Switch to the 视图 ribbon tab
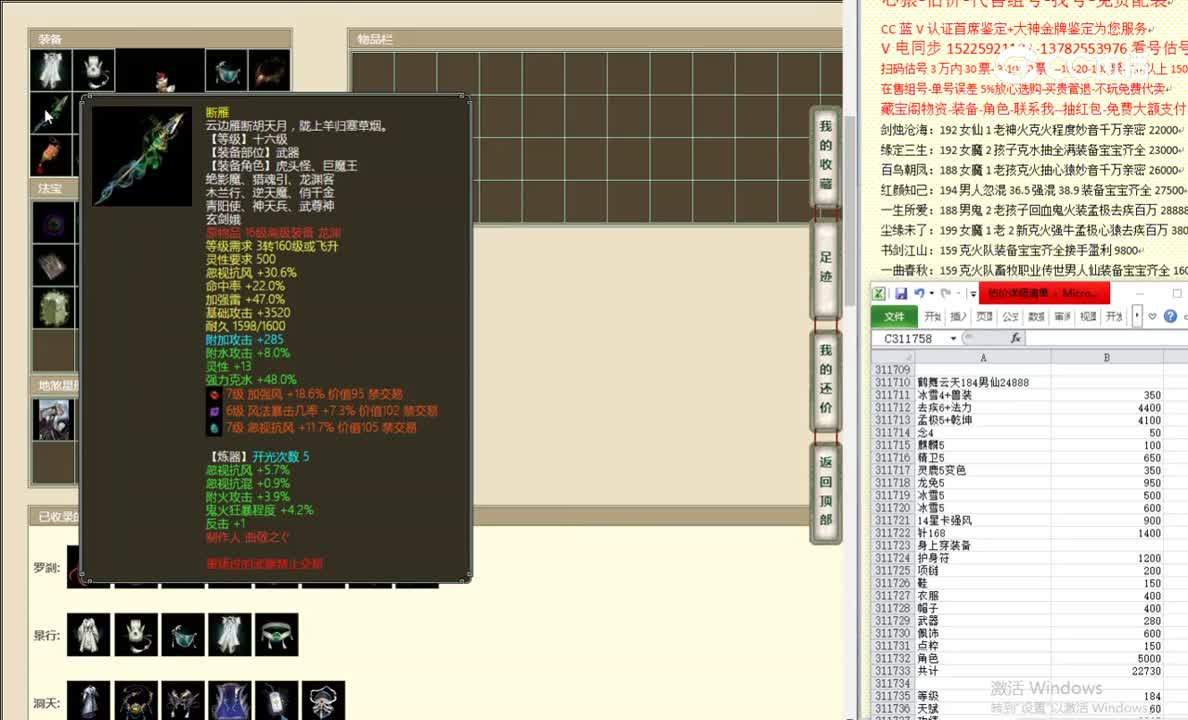The width and height of the screenshot is (1188, 720). (x=1088, y=316)
